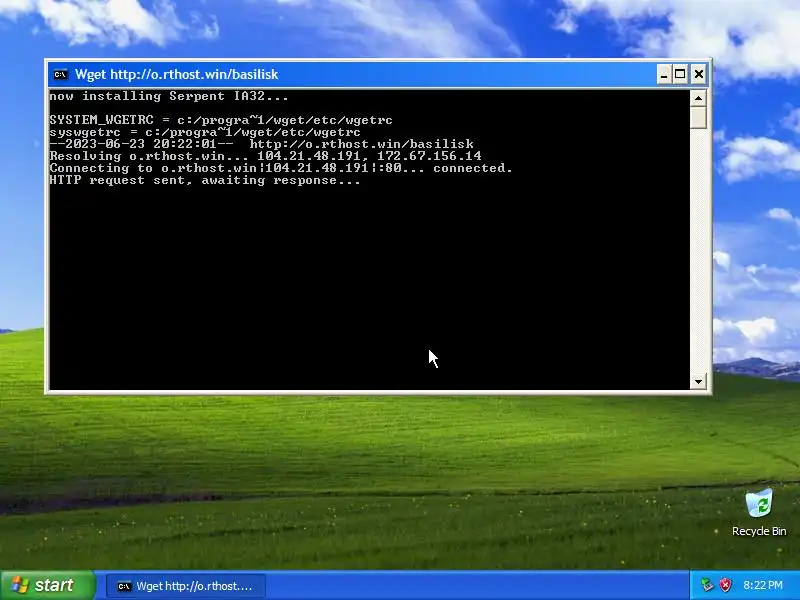Click the 'SYSTEM_WGETRC' output line

221,120
